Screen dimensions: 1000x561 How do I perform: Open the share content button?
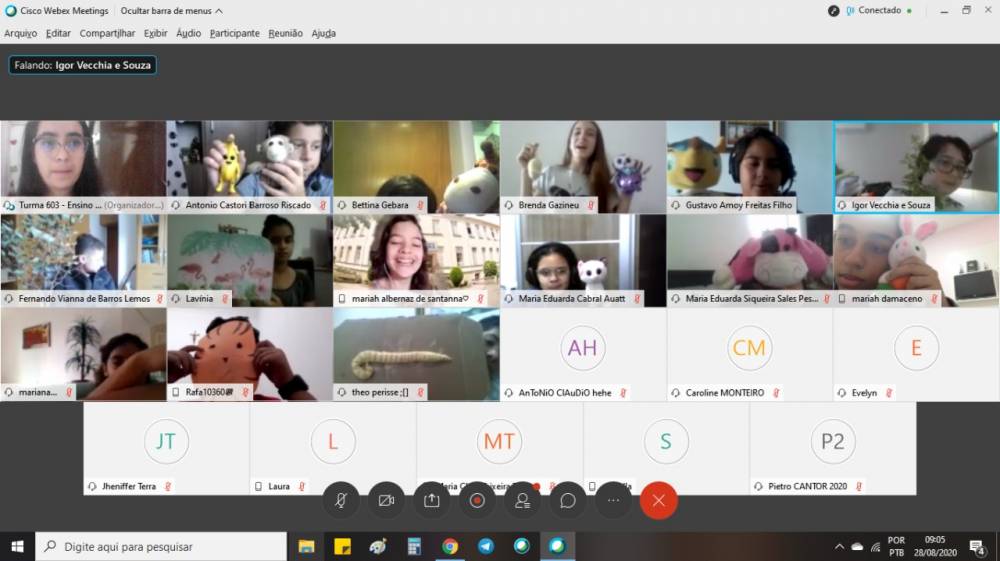pos(432,501)
